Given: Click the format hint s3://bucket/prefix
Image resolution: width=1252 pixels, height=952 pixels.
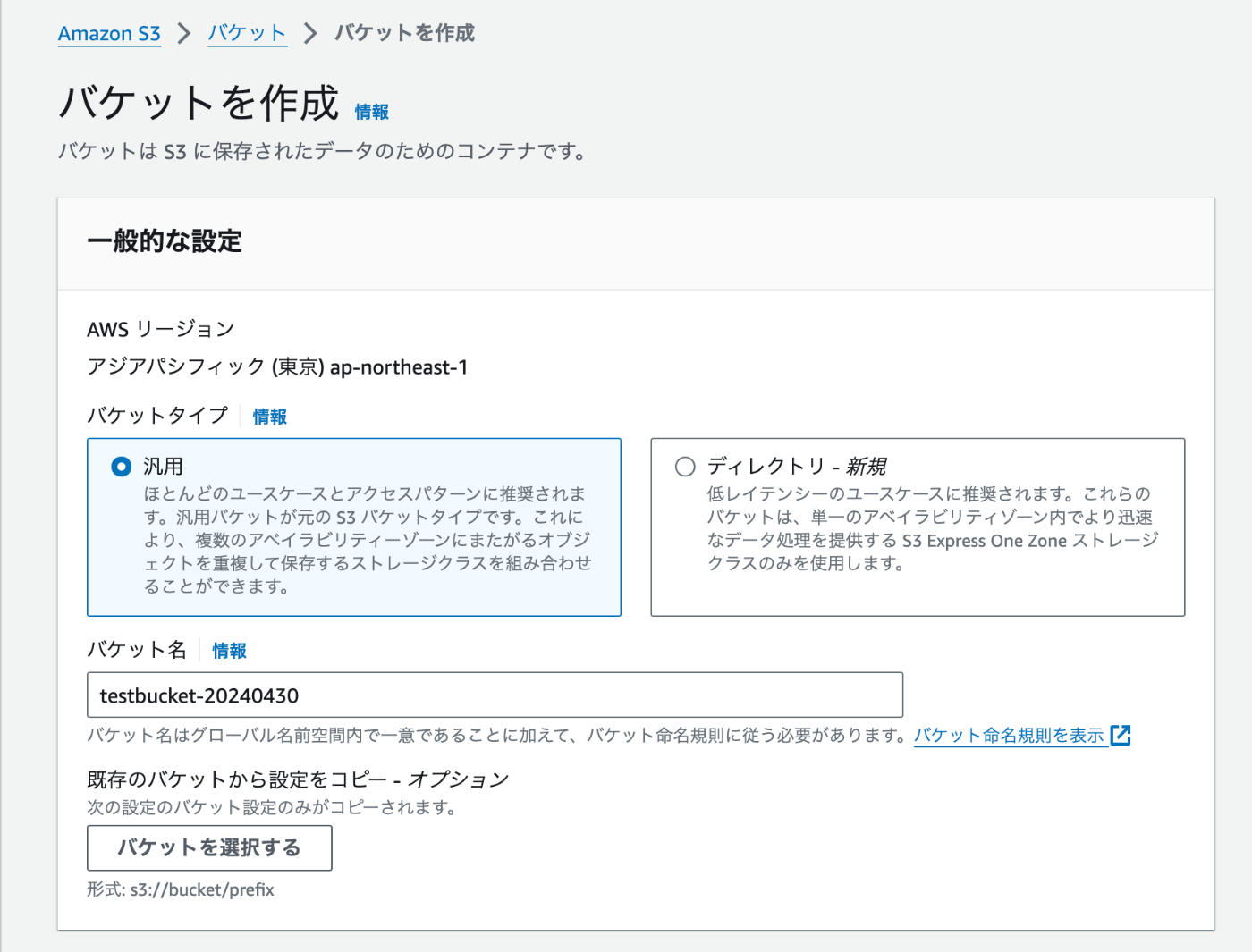Looking at the screenshot, I should tap(202, 890).
